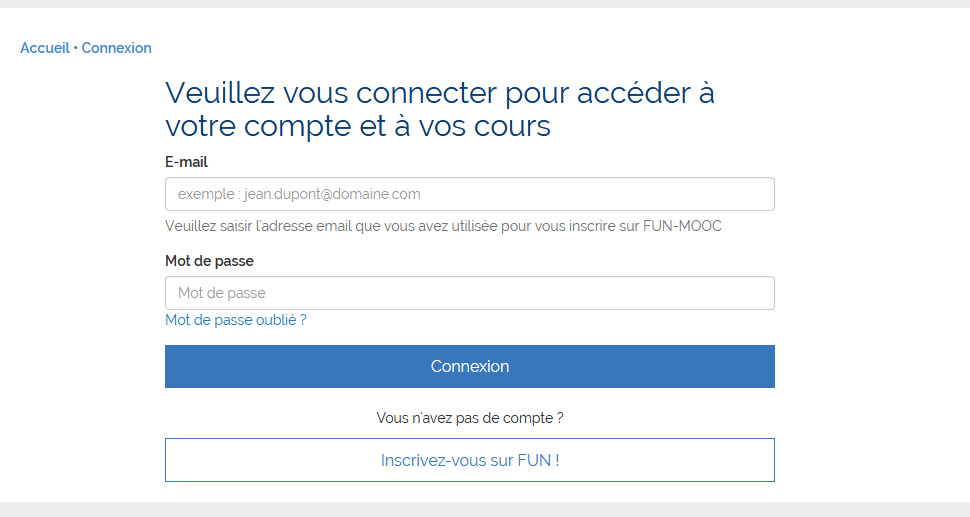Click the grey bar at the page bottom
This screenshot has height=517, width=970.
[x=485, y=509]
